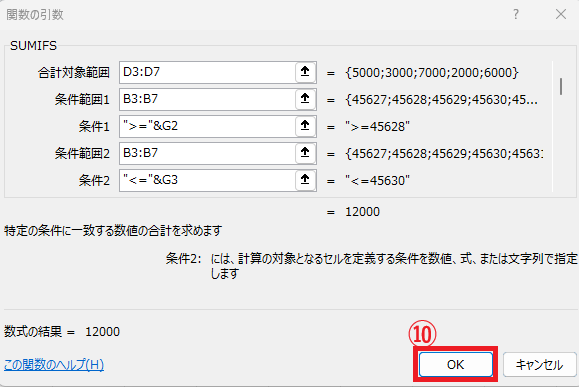Click the 特定の条件に一致する数値の合計を求めます description
The width and height of the screenshot is (579, 387).
(113, 231)
